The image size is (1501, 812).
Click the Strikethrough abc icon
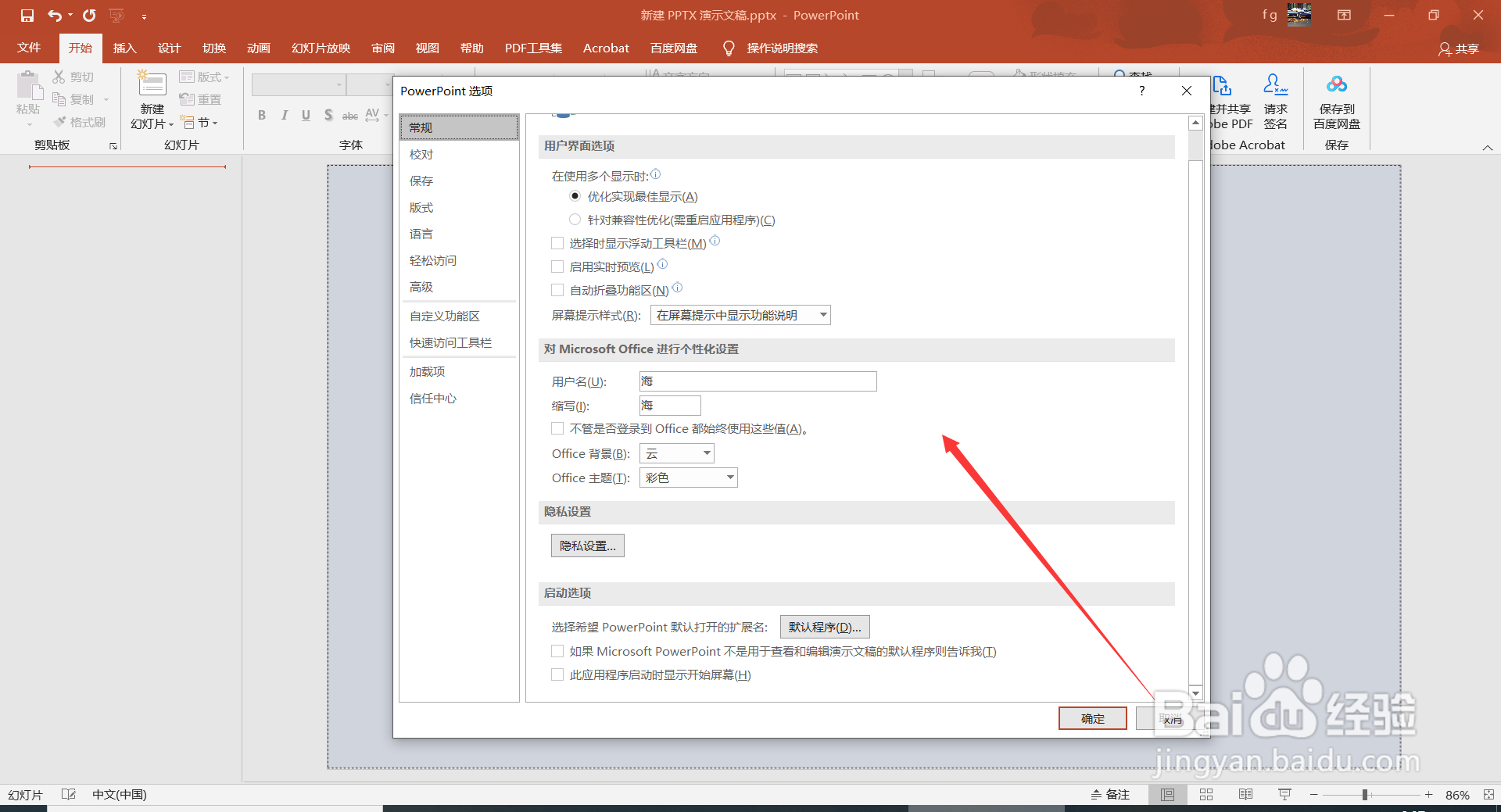(x=350, y=116)
